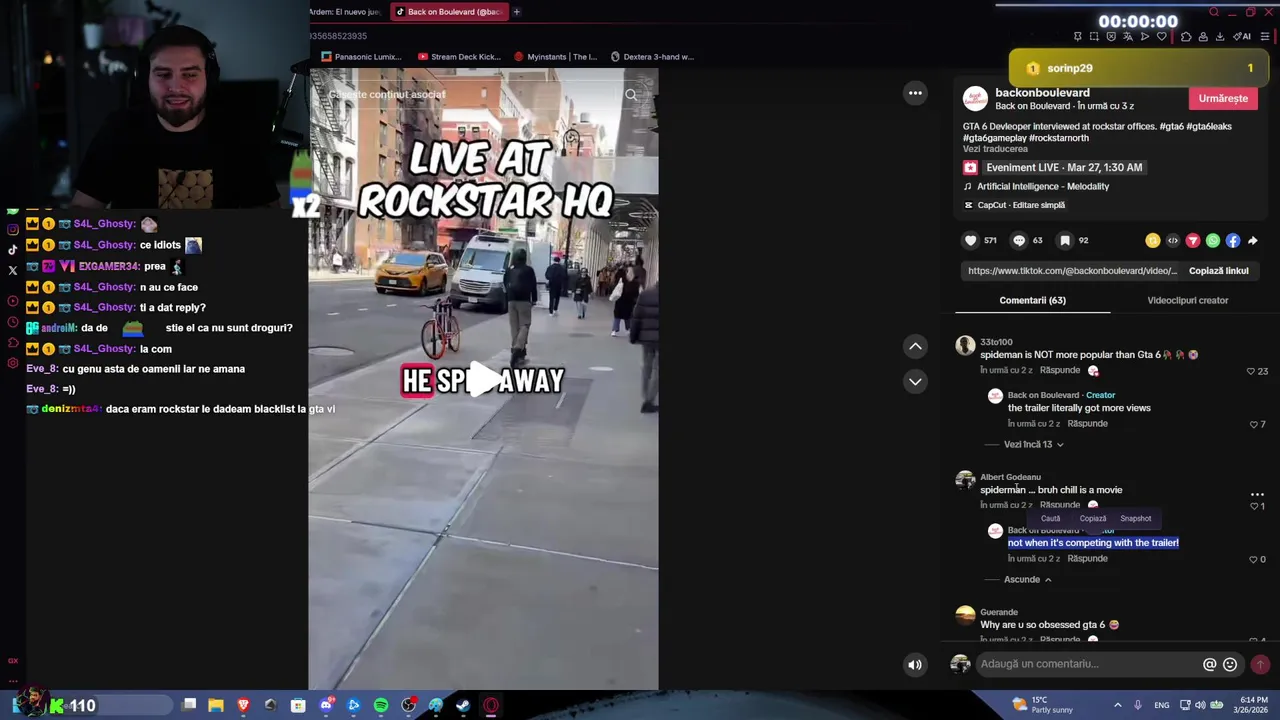The image size is (1280, 720).
Task: Open emoji picker in comment box
Action: (x=1230, y=664)
